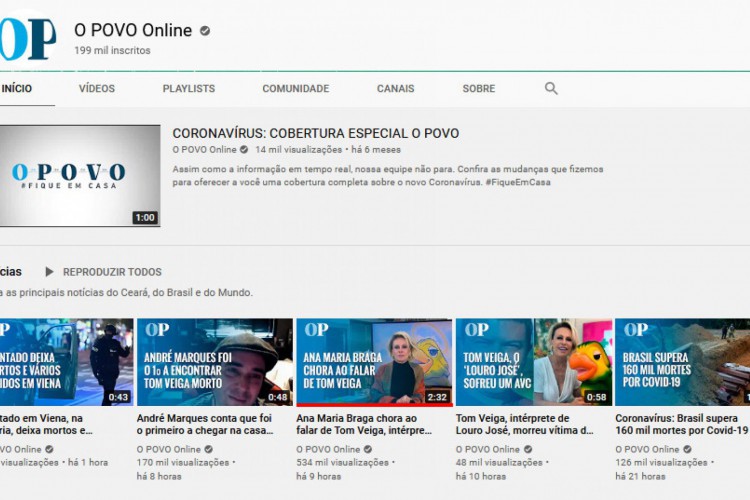Click the '14 mil visualizações' text on the featured video
Viewport: 750px width, 500px height.
pyautogui.click(x=298, y=149)
